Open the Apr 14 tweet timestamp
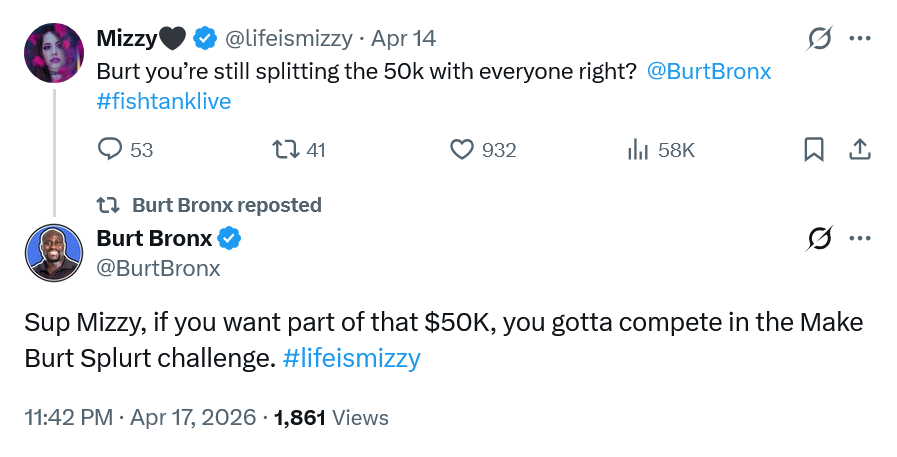897x457 pixels. pos(403,39)
